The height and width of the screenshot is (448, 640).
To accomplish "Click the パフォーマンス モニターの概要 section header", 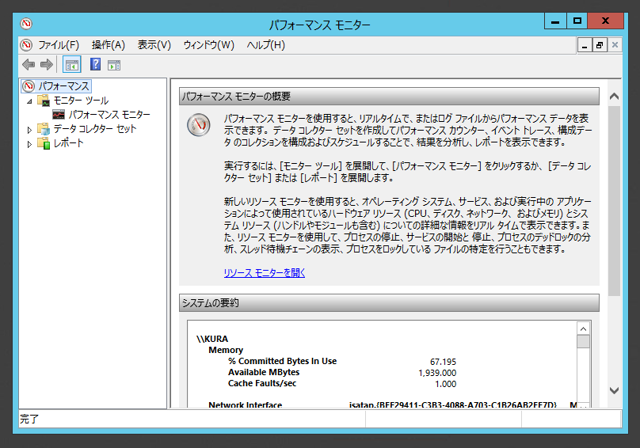I will (389, 96).
